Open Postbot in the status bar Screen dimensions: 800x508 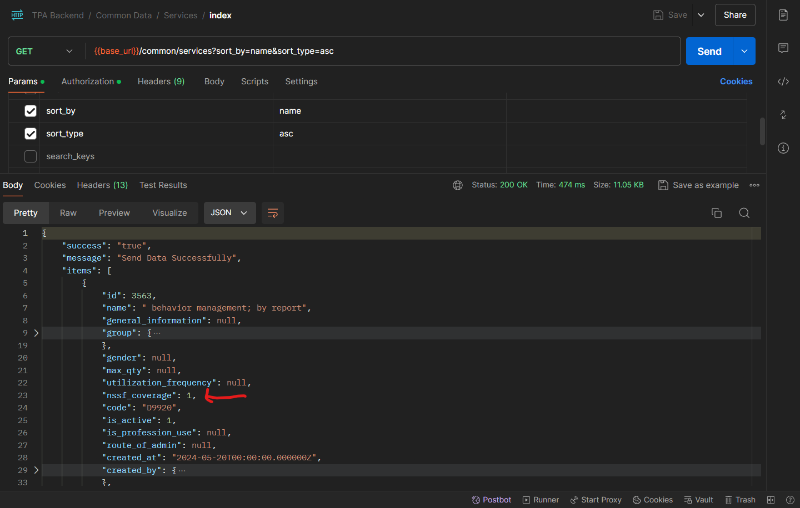point(490,499)
